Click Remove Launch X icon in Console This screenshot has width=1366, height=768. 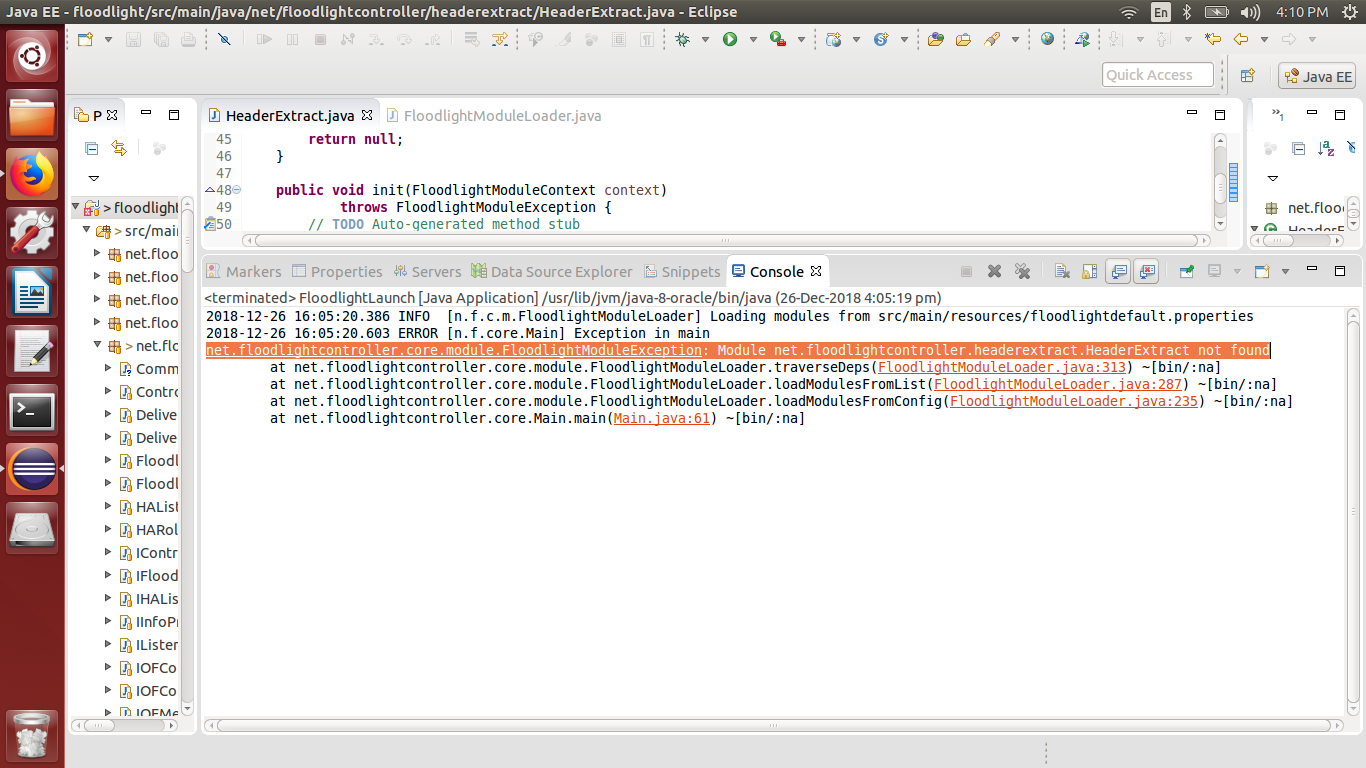tap(994, 271)
